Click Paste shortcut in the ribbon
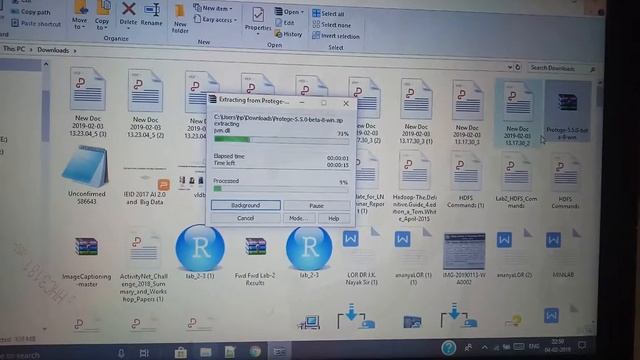Viewport: 640px width, 360px height. click(x=36, y=24)
